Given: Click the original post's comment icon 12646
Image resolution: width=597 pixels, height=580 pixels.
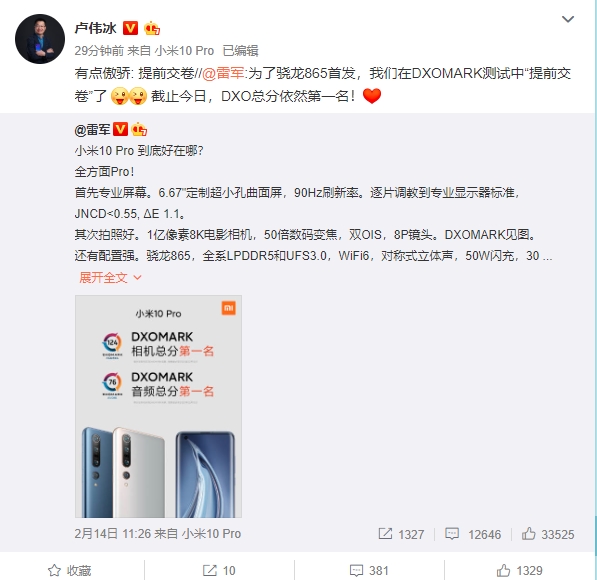Looking at the screenshot, I should 473,534.
